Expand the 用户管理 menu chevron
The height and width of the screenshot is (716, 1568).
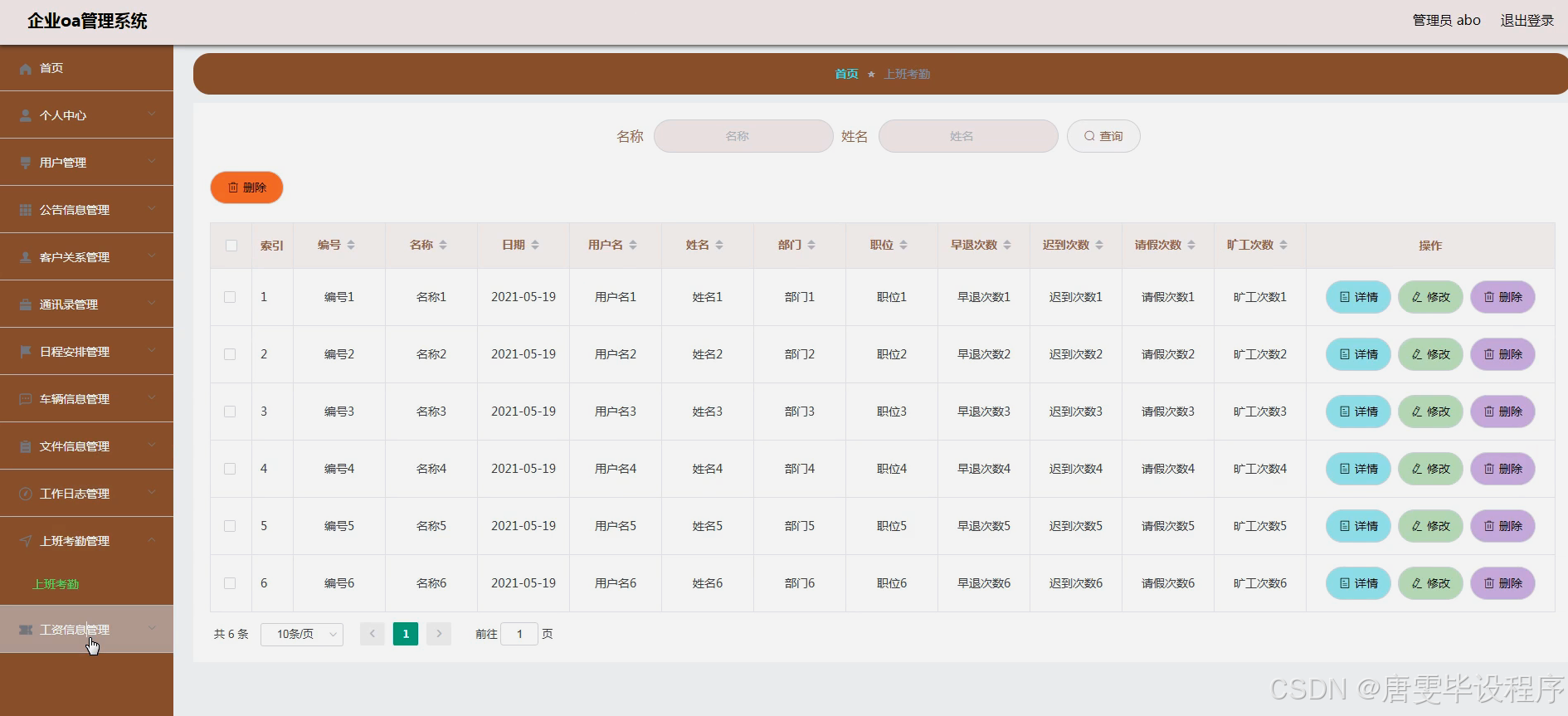pyautogui.click(x=152, y=161)
